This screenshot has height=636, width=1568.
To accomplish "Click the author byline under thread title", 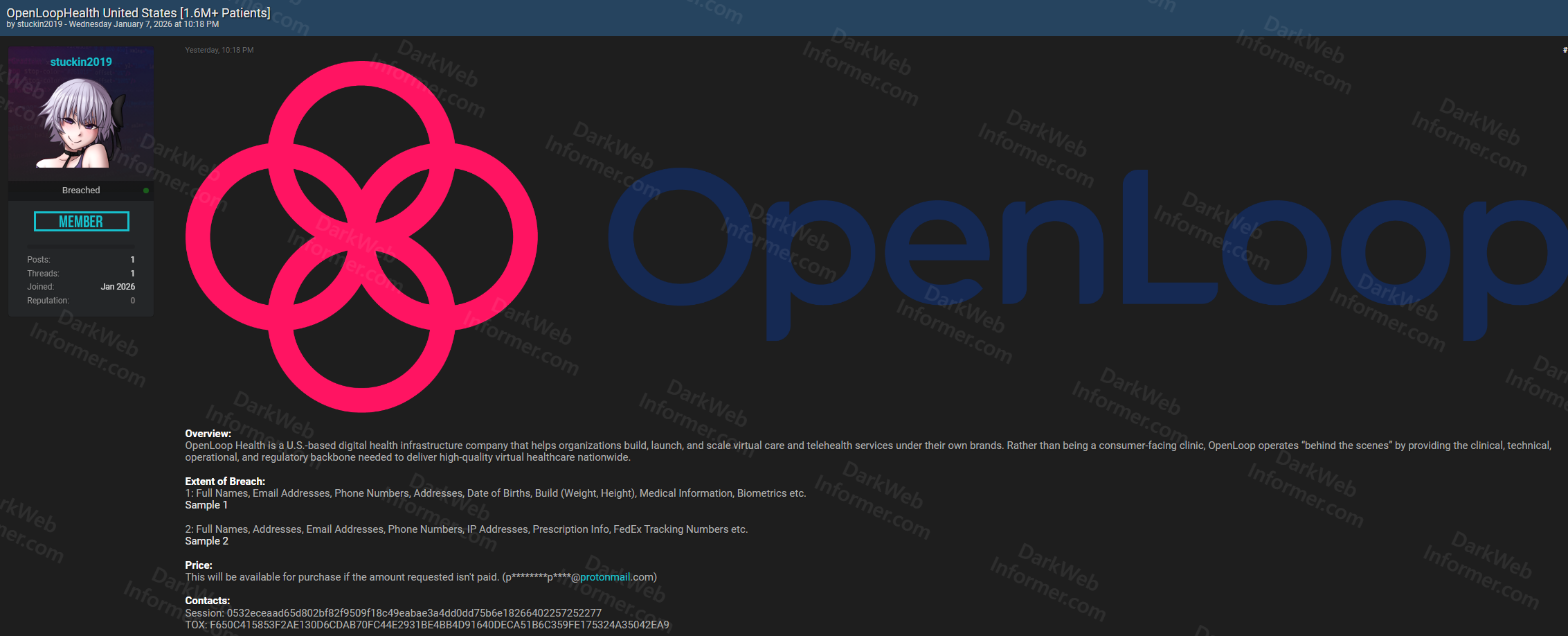I will tap(113, 24).
